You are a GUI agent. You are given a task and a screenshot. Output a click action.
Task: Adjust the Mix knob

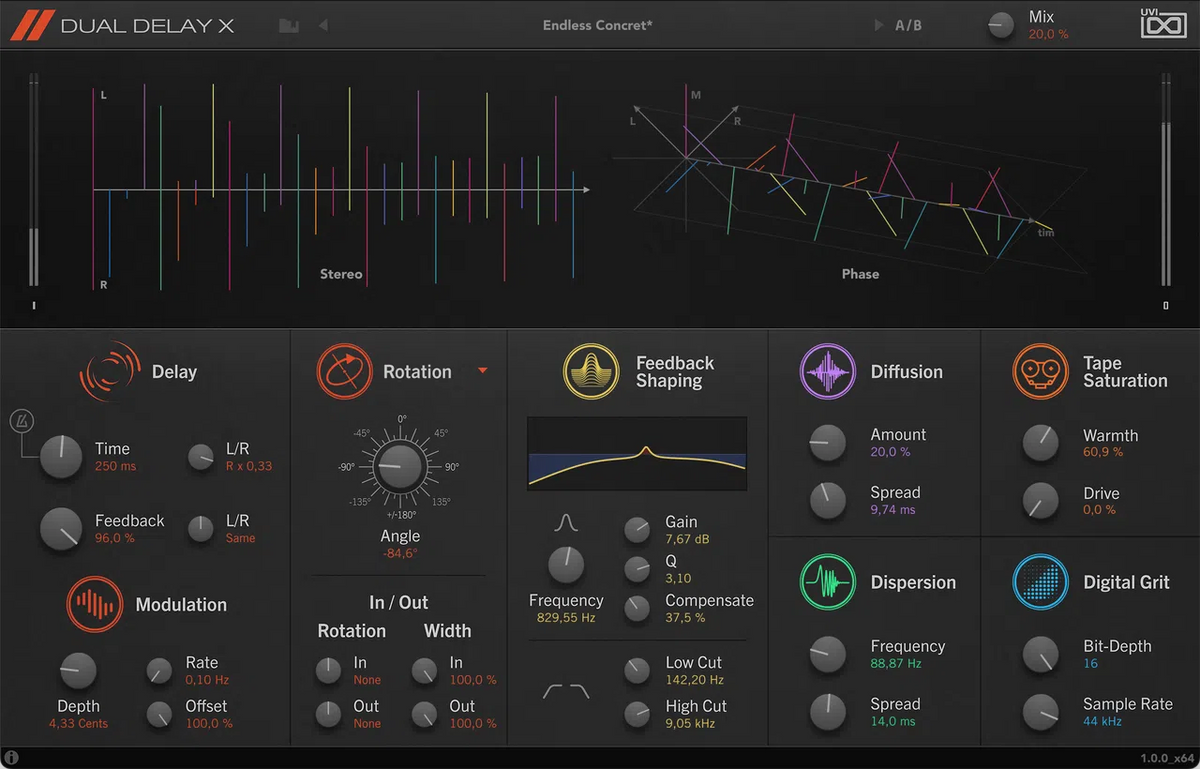point(1000,25)
